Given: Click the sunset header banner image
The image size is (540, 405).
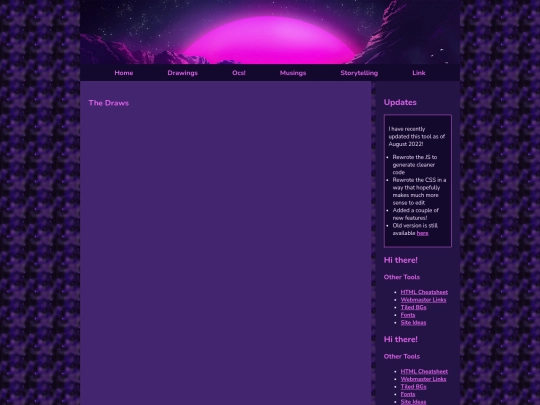Looking at the screenshot, I should [270, 32].
